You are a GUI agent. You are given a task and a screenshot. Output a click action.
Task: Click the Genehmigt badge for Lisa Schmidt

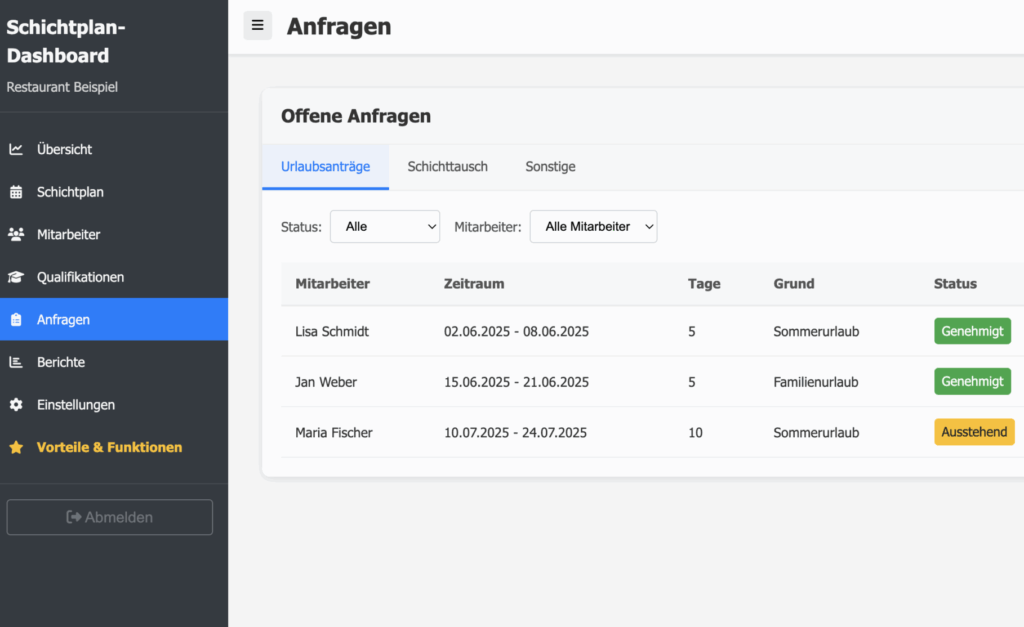(972, 331)
